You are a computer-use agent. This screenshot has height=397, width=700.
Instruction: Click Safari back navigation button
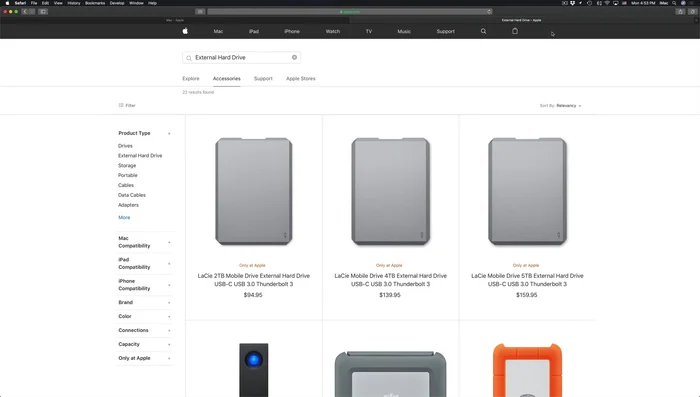(x=25, y=12)
